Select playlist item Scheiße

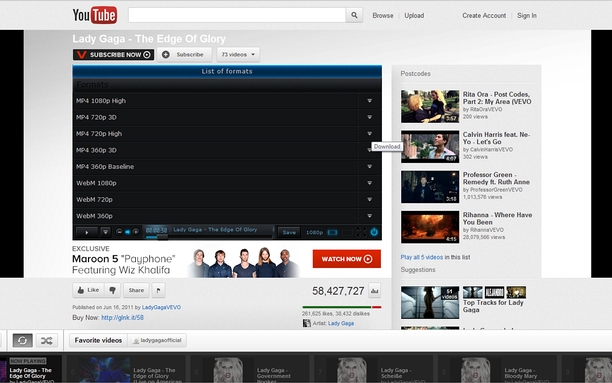pos(375,369)
